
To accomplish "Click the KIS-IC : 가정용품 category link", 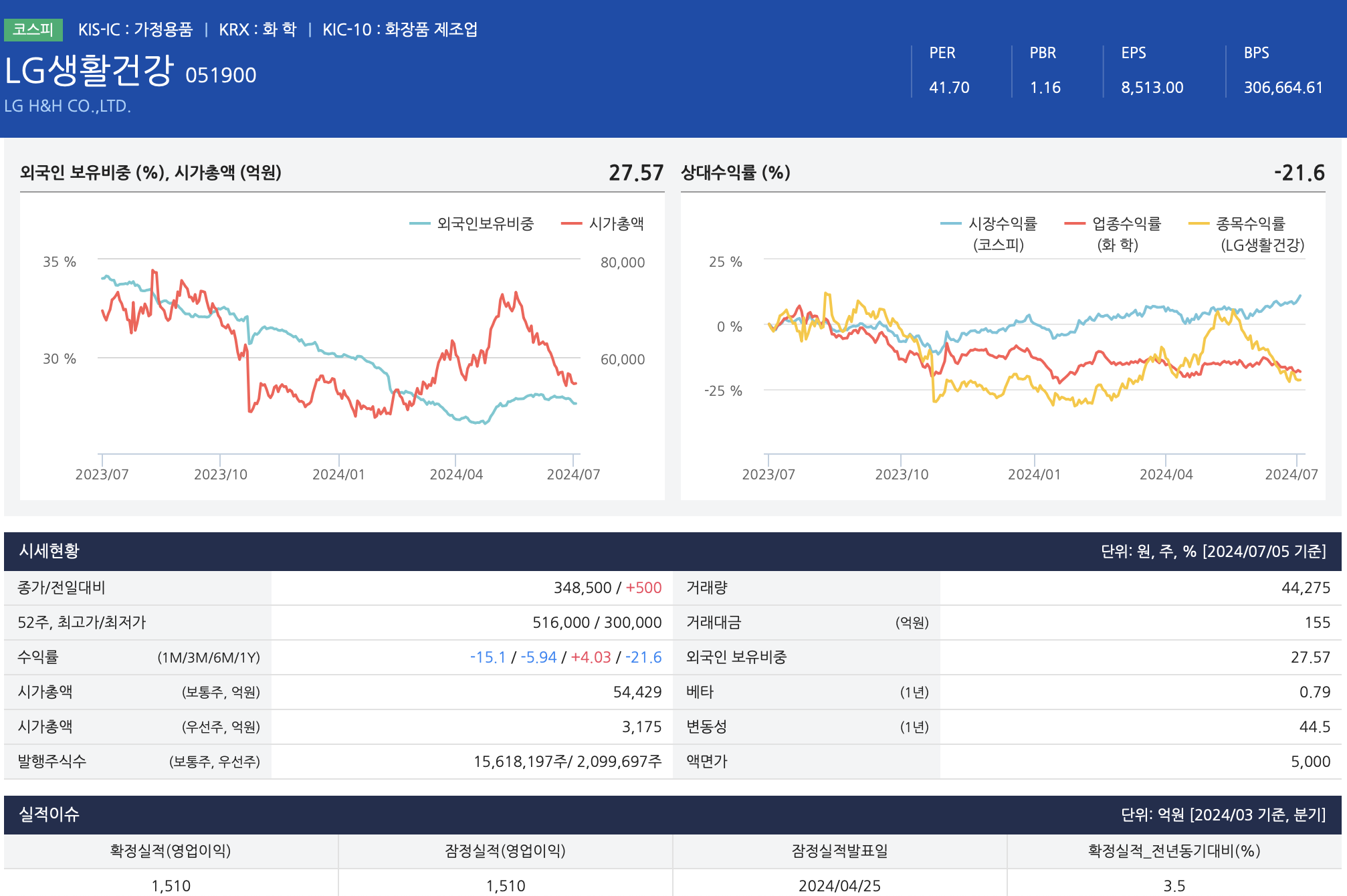I will 135,29.
